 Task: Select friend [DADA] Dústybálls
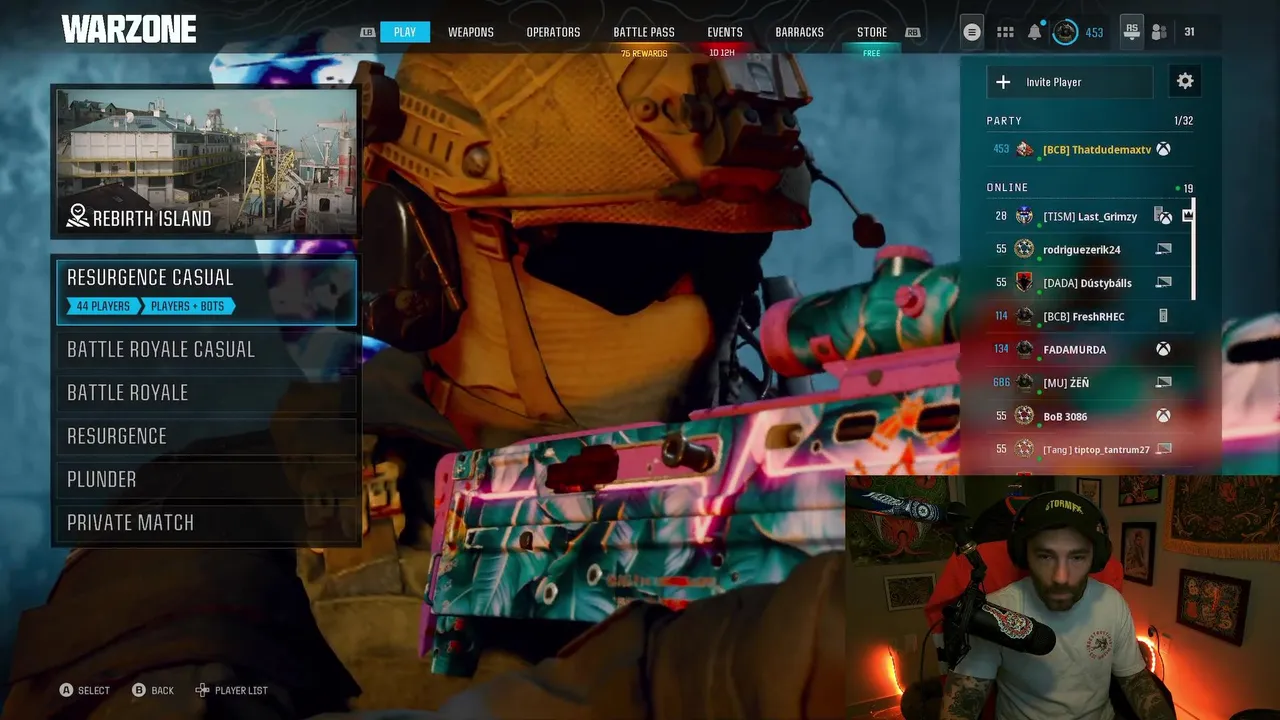tap(1088, 283)
